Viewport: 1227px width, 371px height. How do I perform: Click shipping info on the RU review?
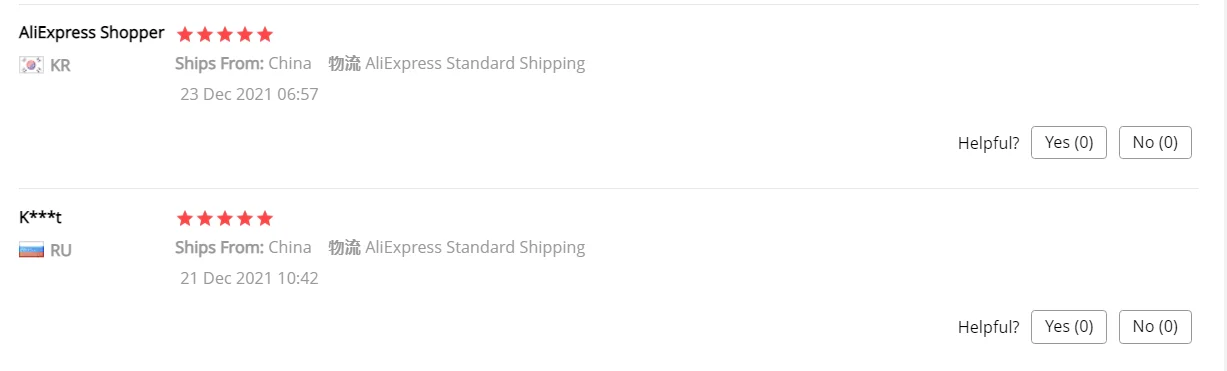[380, 247]
